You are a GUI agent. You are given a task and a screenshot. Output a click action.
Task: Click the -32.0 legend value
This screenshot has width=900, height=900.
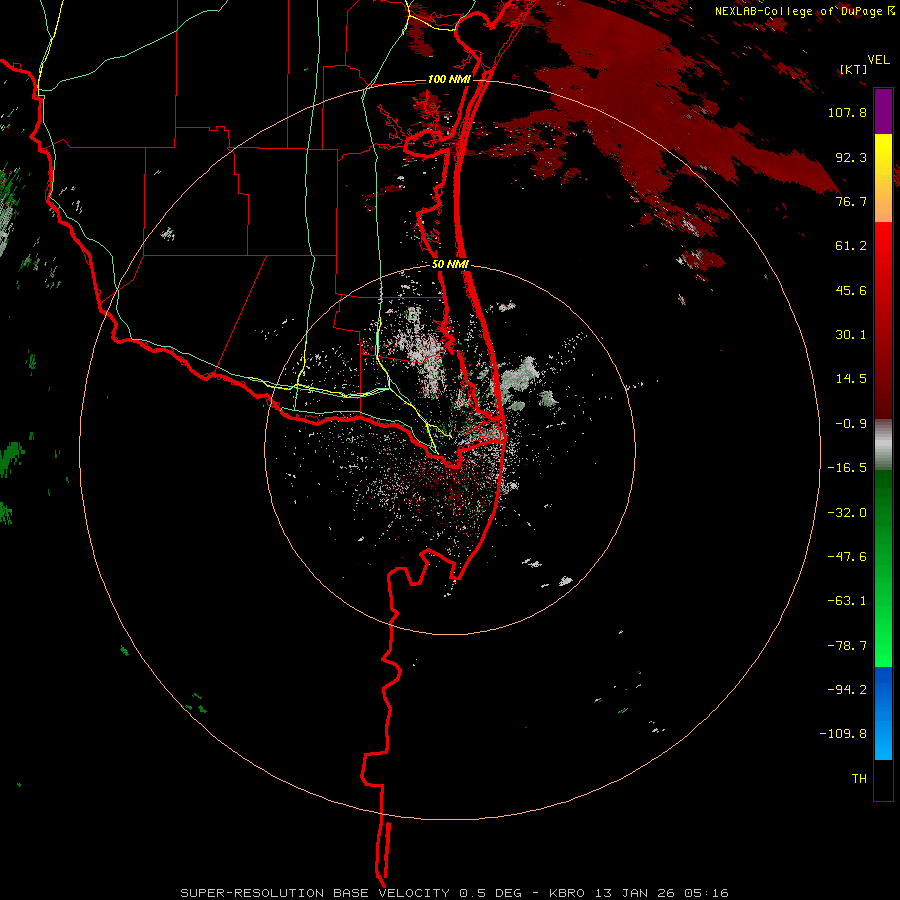847,513
